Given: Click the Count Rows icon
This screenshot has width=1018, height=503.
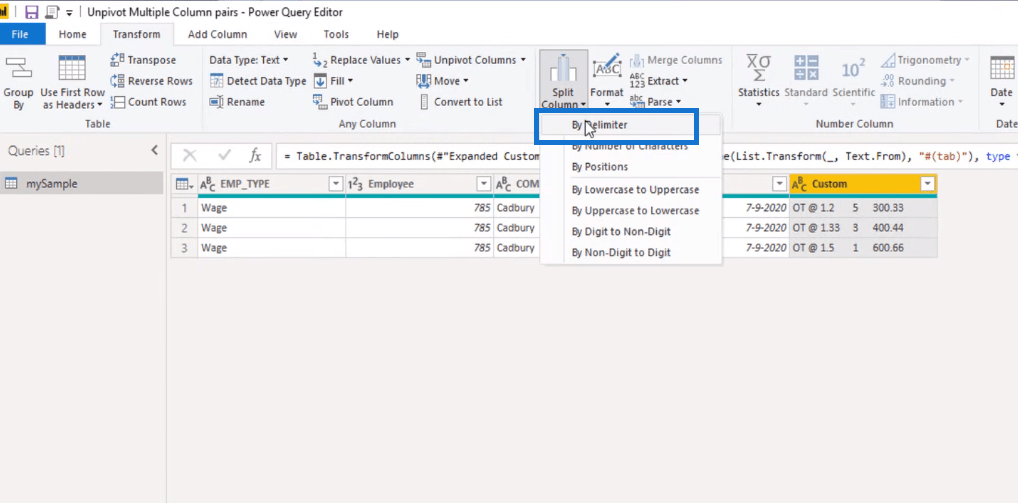Looking at the screenshot, I should [x=118, y=102].
